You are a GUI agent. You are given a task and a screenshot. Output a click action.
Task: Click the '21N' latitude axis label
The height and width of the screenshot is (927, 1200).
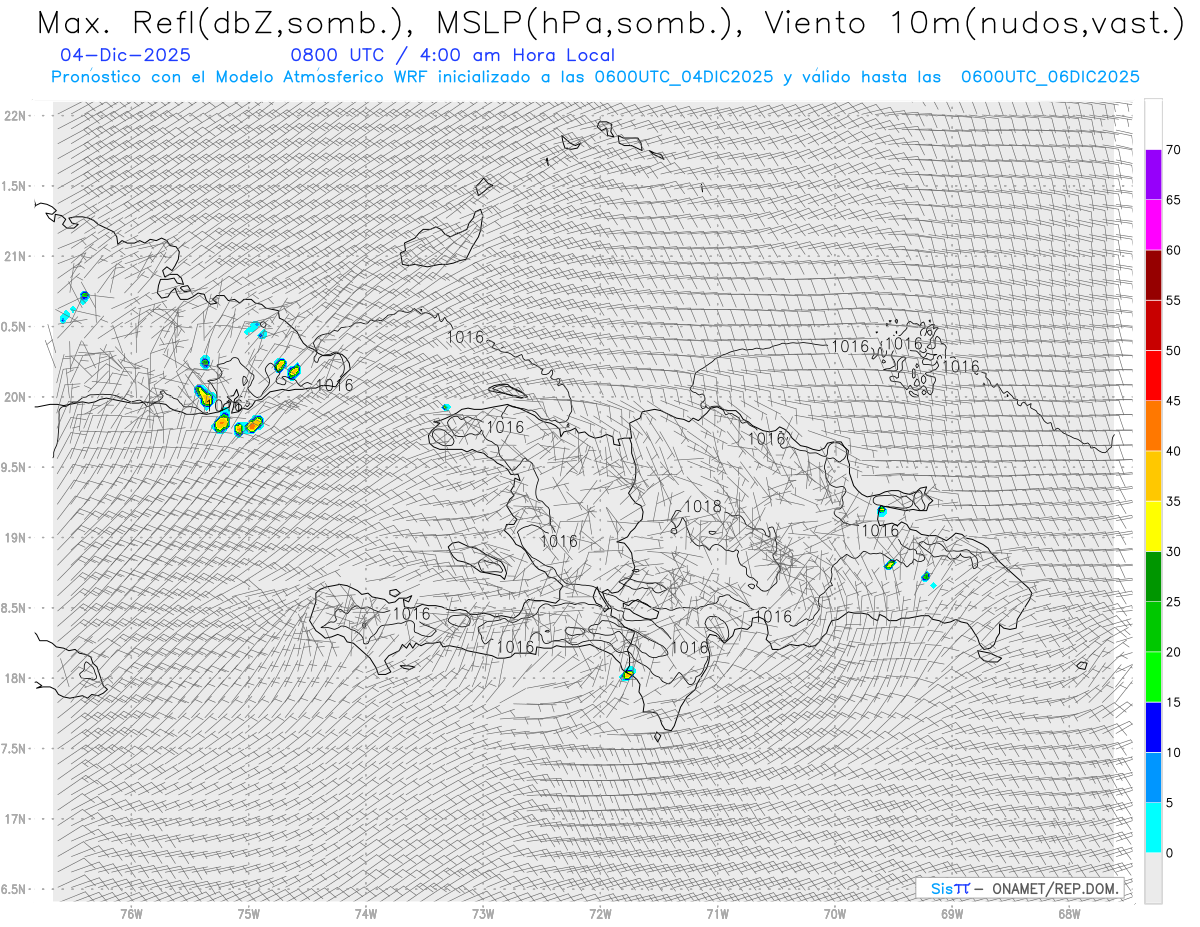(14, 256)
